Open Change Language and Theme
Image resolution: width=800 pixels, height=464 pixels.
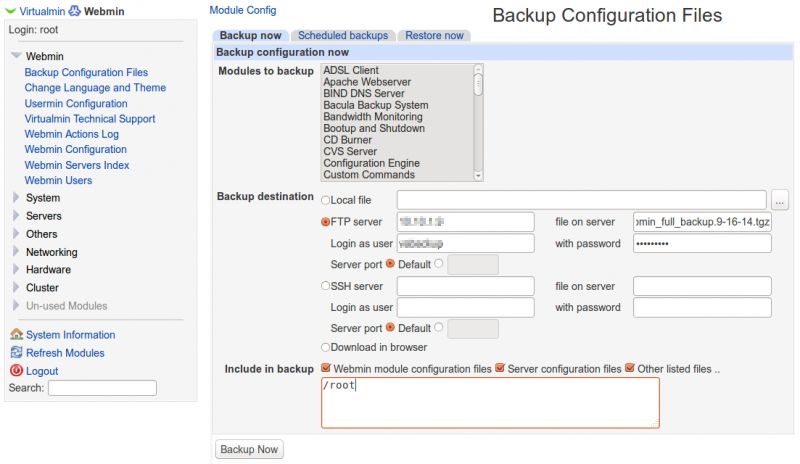pyautogui.click(x=95, y=88)
